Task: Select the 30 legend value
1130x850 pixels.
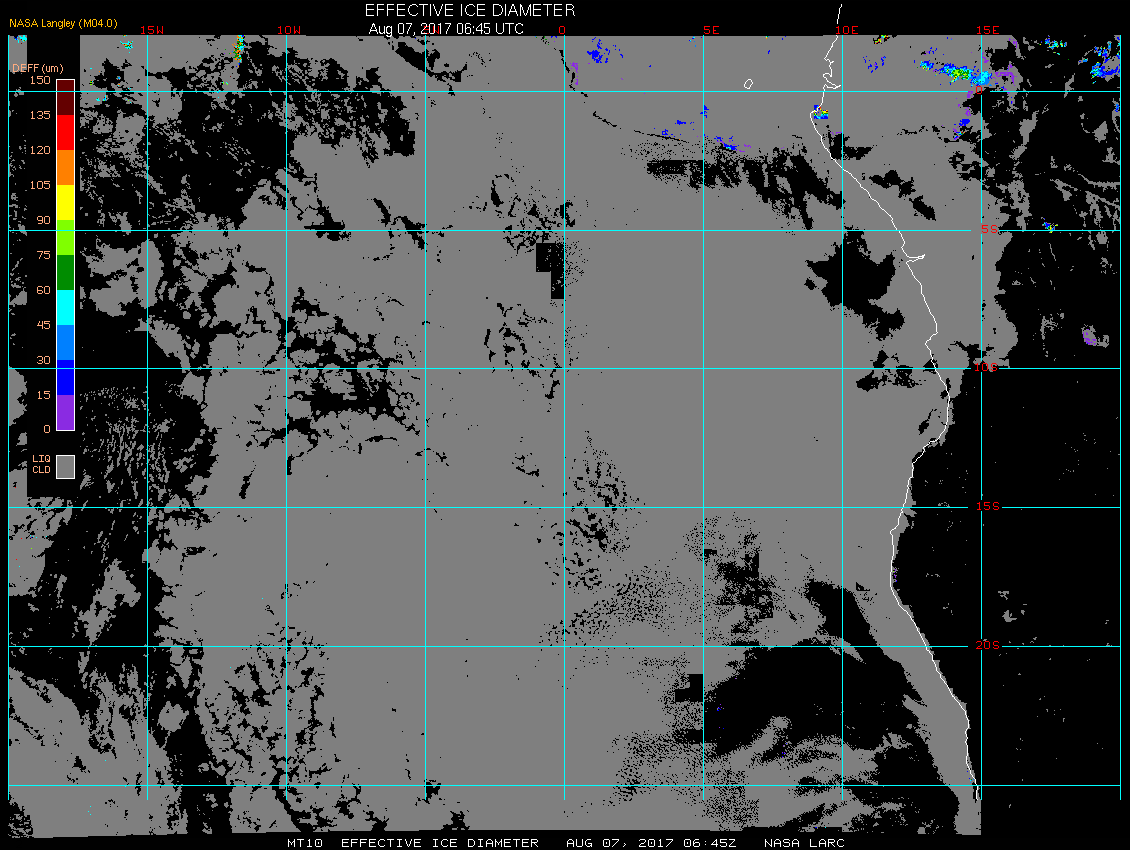Action: click(44, 360)
